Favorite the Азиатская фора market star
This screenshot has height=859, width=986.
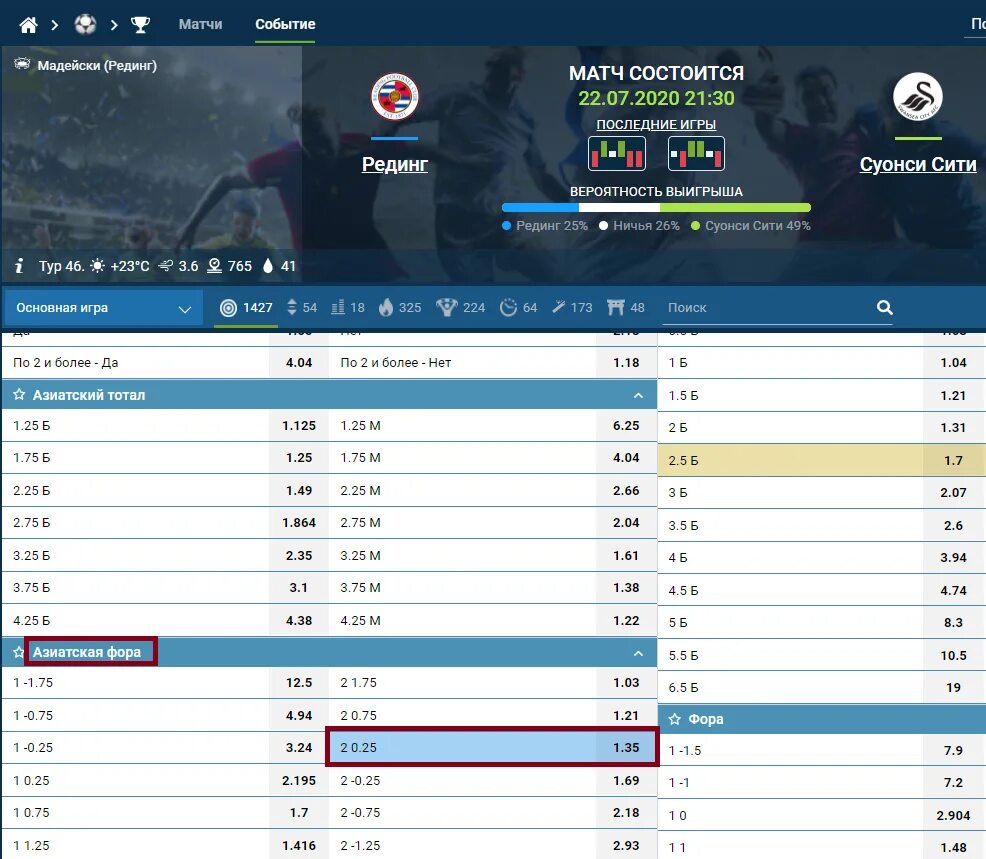coord(19,652)
